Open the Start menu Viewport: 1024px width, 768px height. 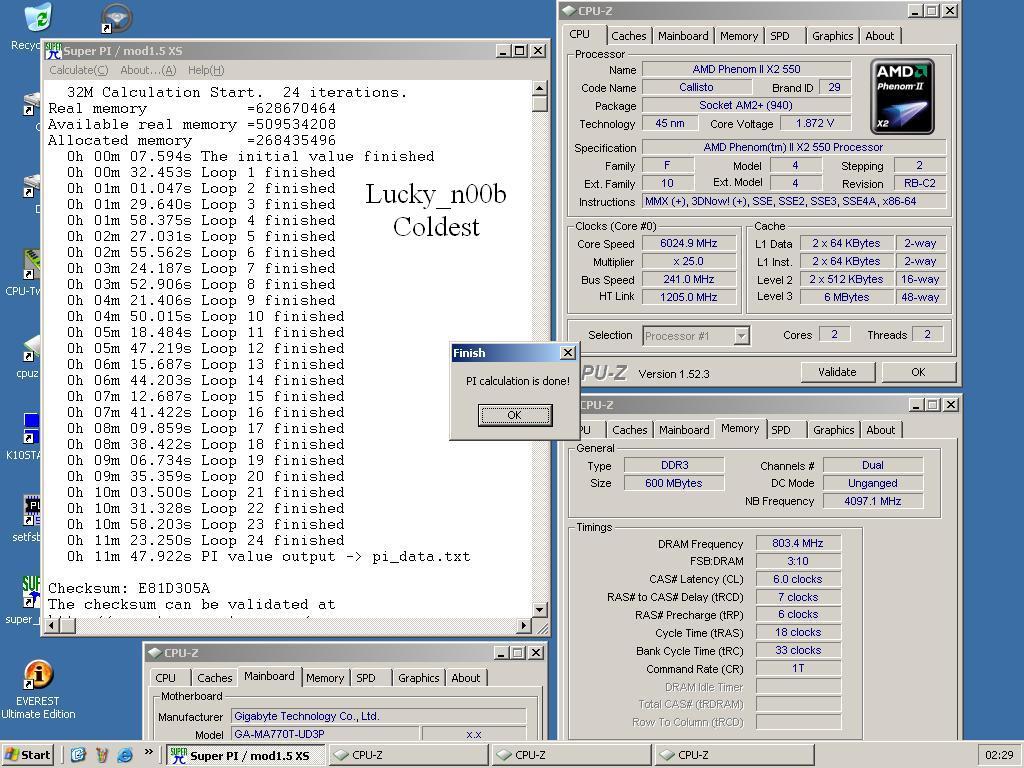(27, 755)
